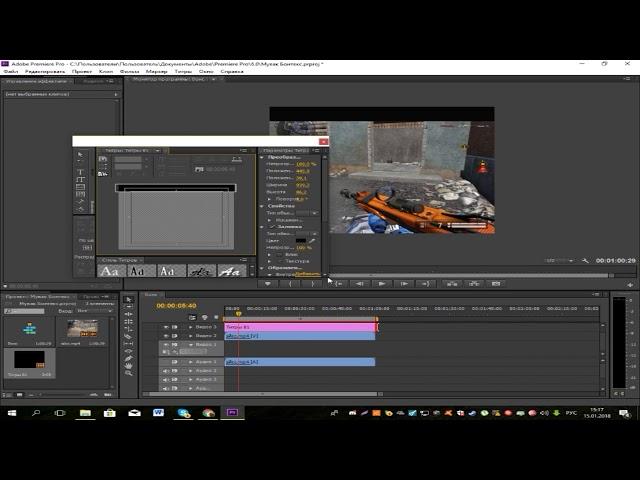
Task: Select the Hand tool
Action: point(129,366)
